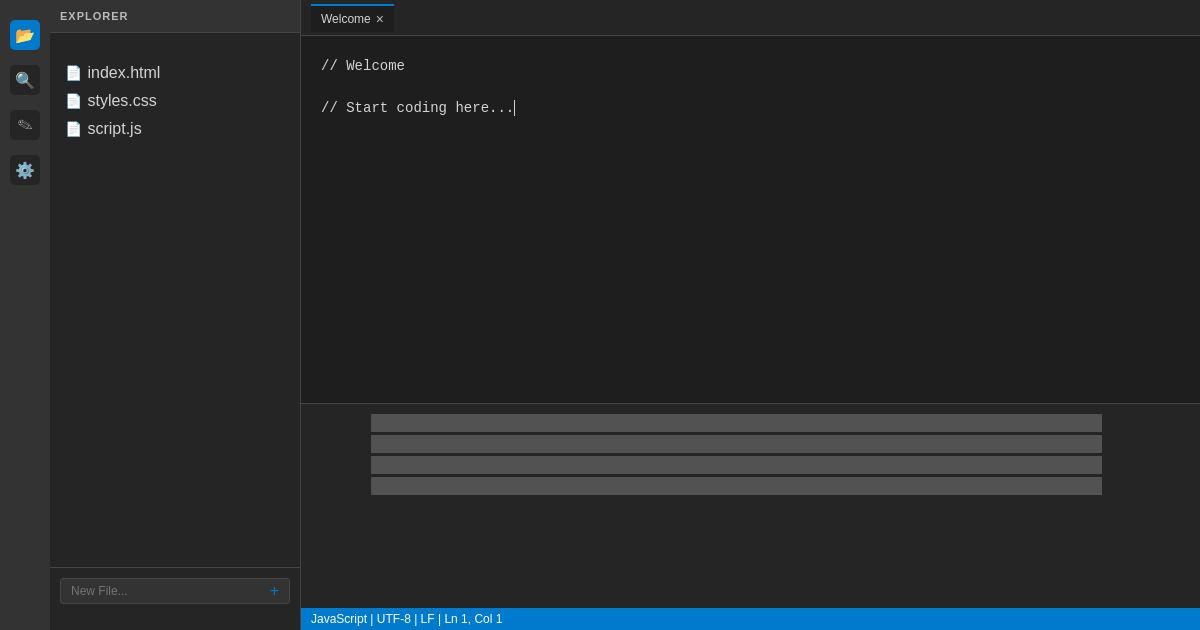Open the index.html file

pyautogui.click(x=124, y=73)
